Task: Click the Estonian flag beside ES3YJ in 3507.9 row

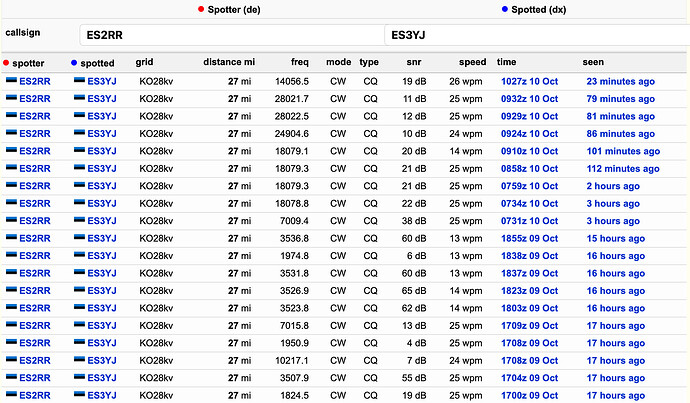Action: (x=80, y=377)
